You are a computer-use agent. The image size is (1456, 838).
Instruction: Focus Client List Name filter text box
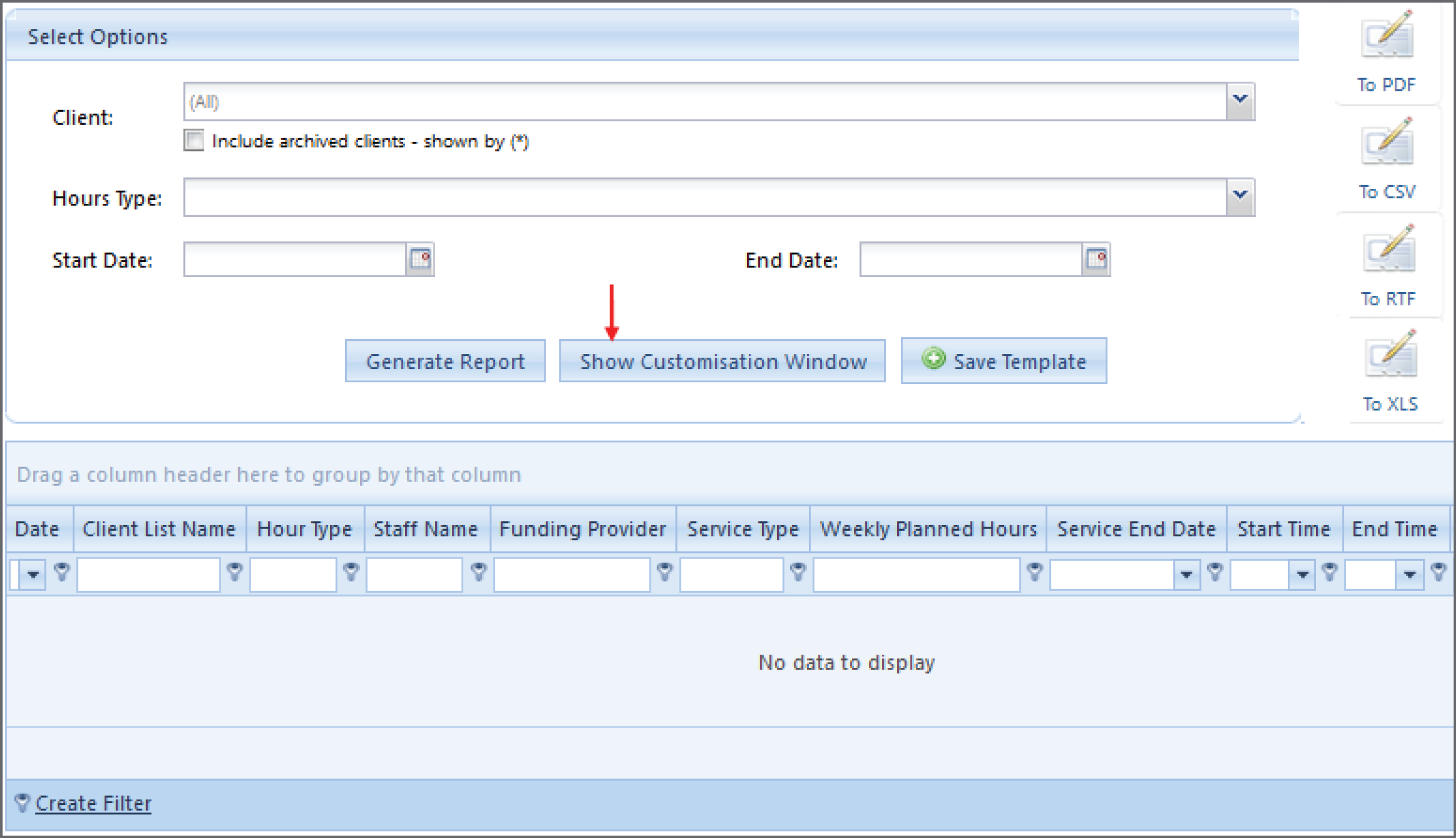[x=148, y=575]
